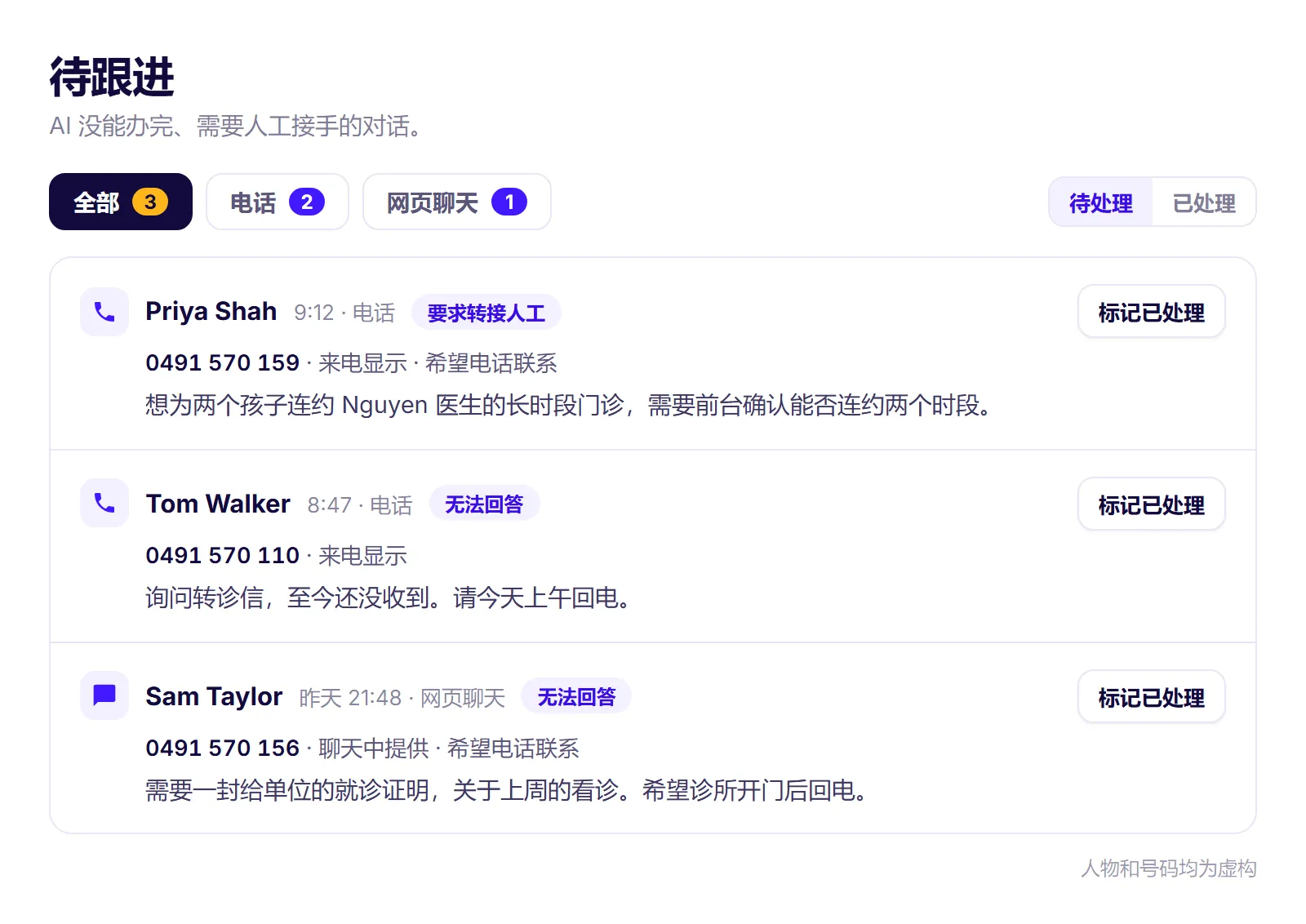Viewport: 1306px width, 924px height.
Task: Open the Tom Walker name
Action: click(218, 504)
